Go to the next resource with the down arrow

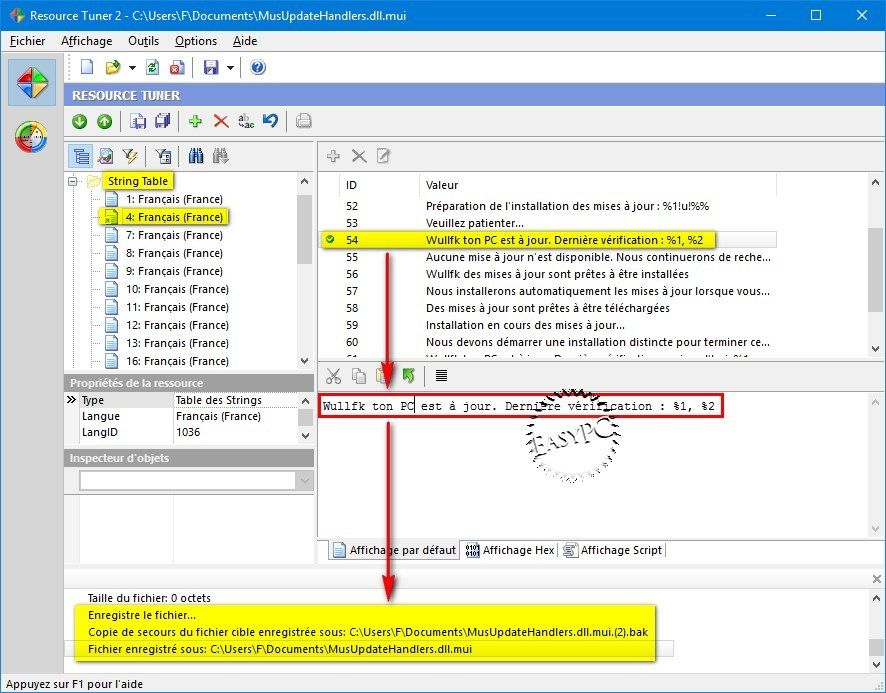80,121
